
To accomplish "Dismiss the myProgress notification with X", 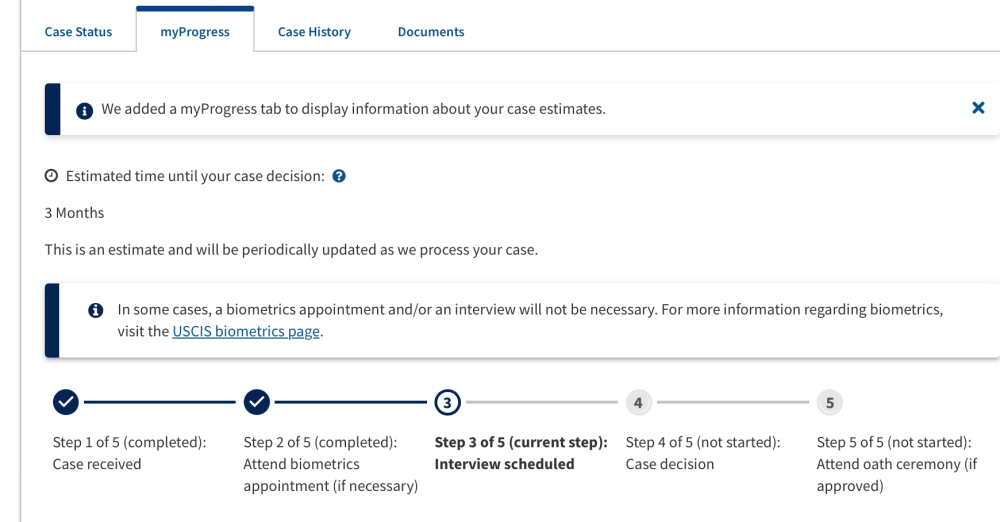I will pos(978,108).
